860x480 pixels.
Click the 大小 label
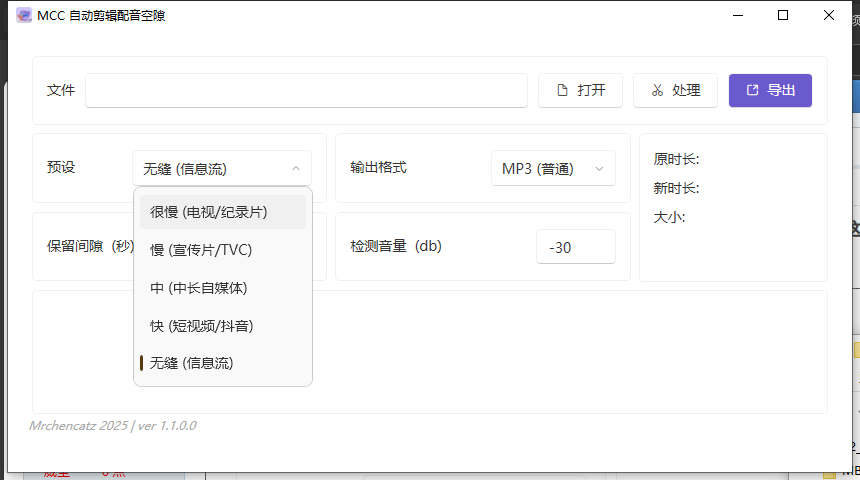pos(669,218)
